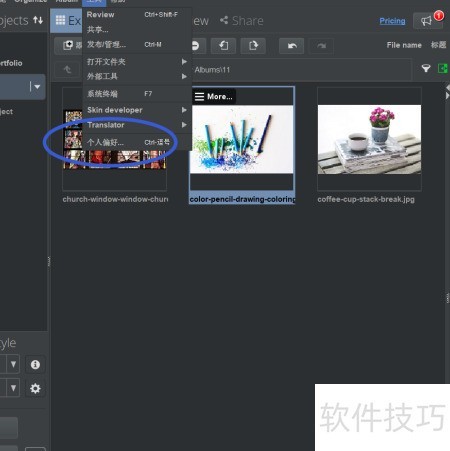450x451 pixels.
Task: Open the filter funnel icon
Action: point(426,69)
